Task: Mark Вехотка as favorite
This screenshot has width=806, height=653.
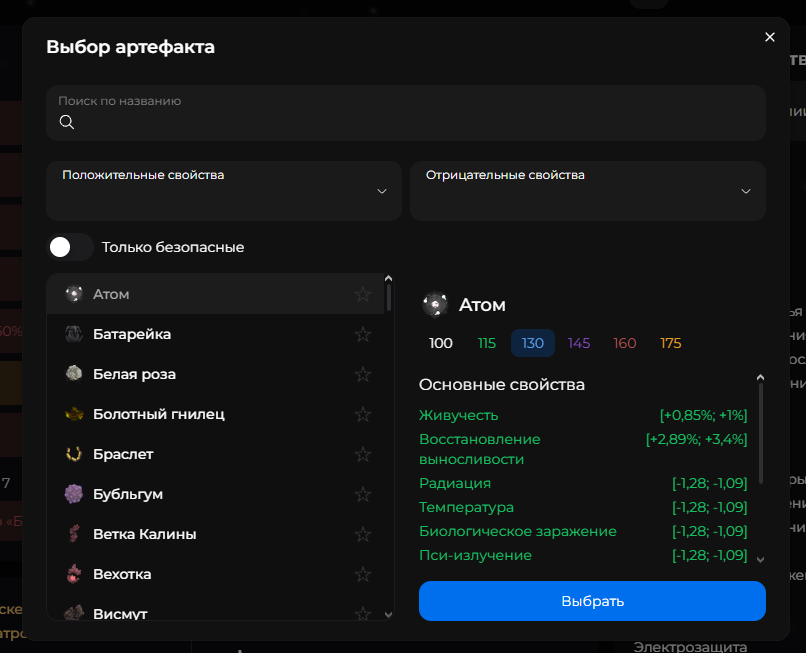Action: (363, 574)
